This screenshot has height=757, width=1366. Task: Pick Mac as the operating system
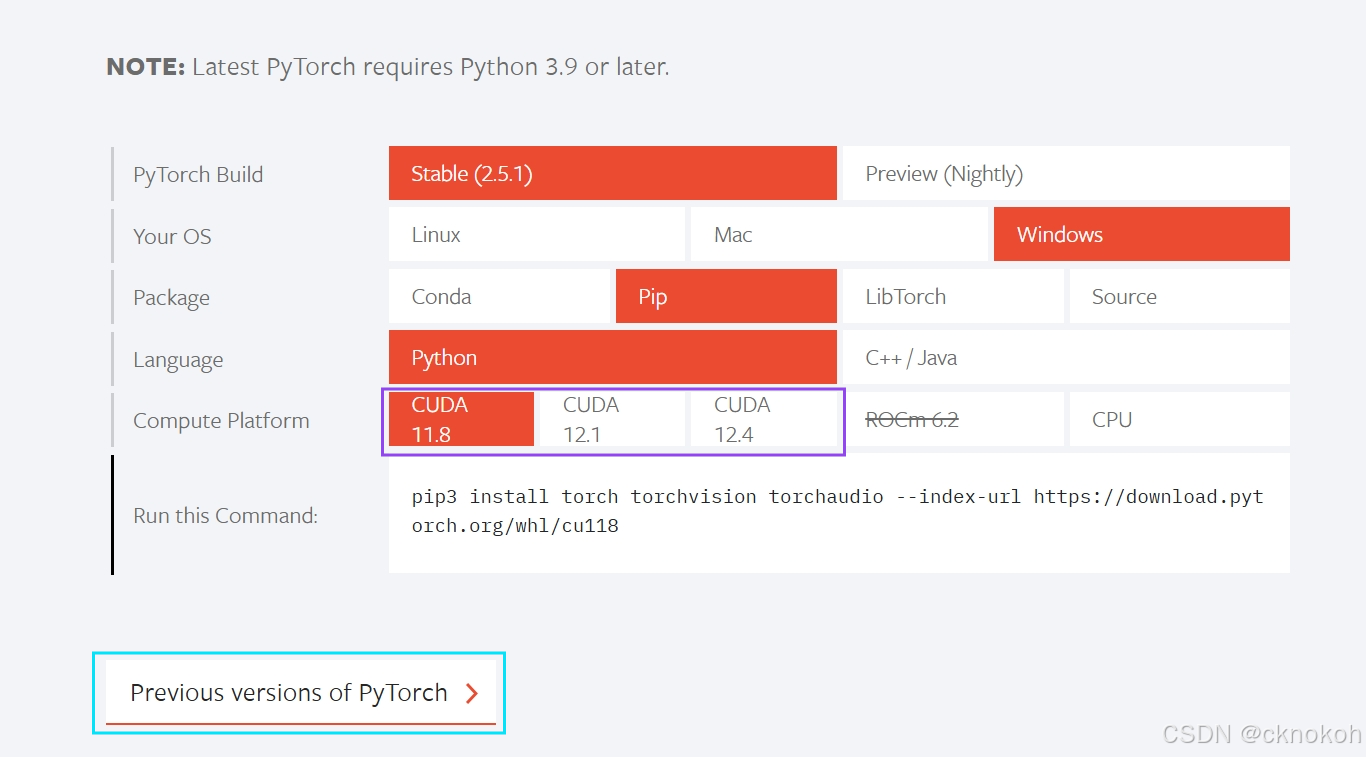[839, 234]
